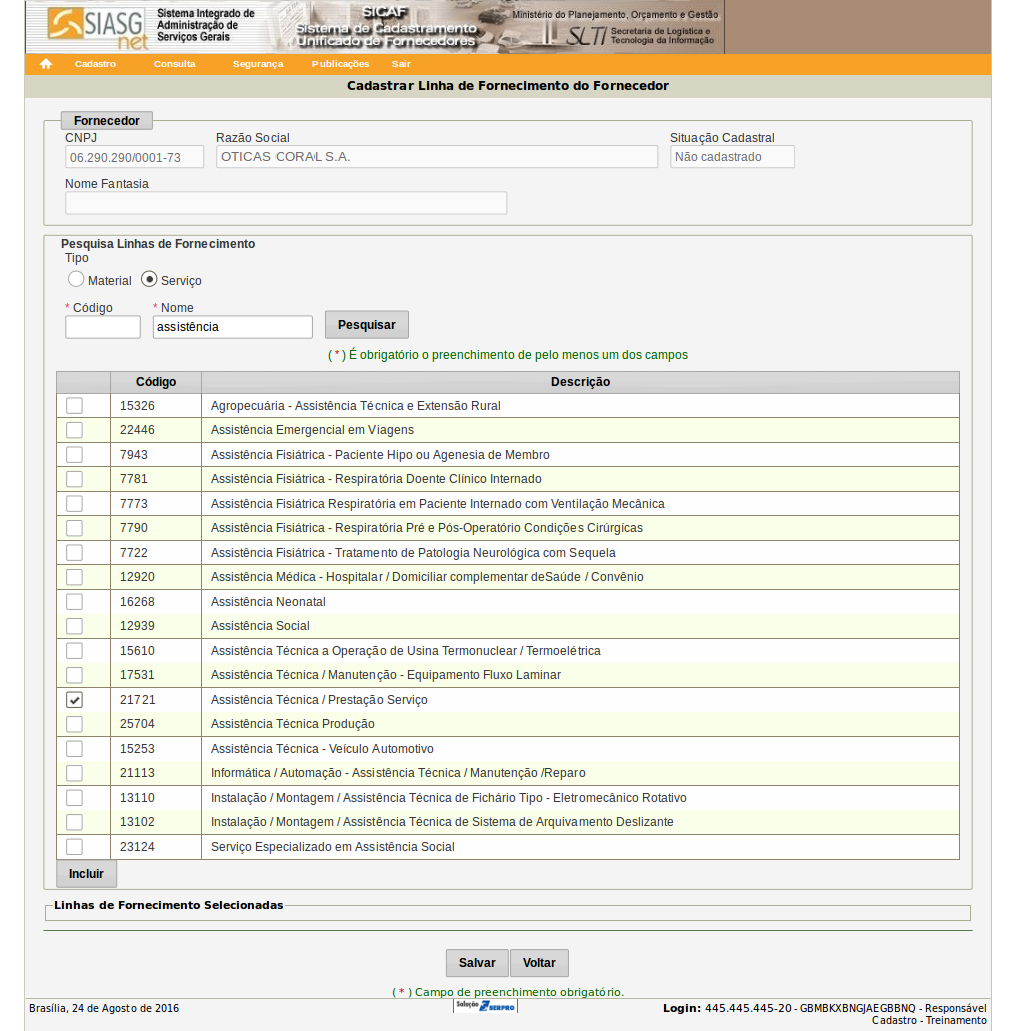Uncheck Assistência Técnica / Prestação Serviço

74,700
